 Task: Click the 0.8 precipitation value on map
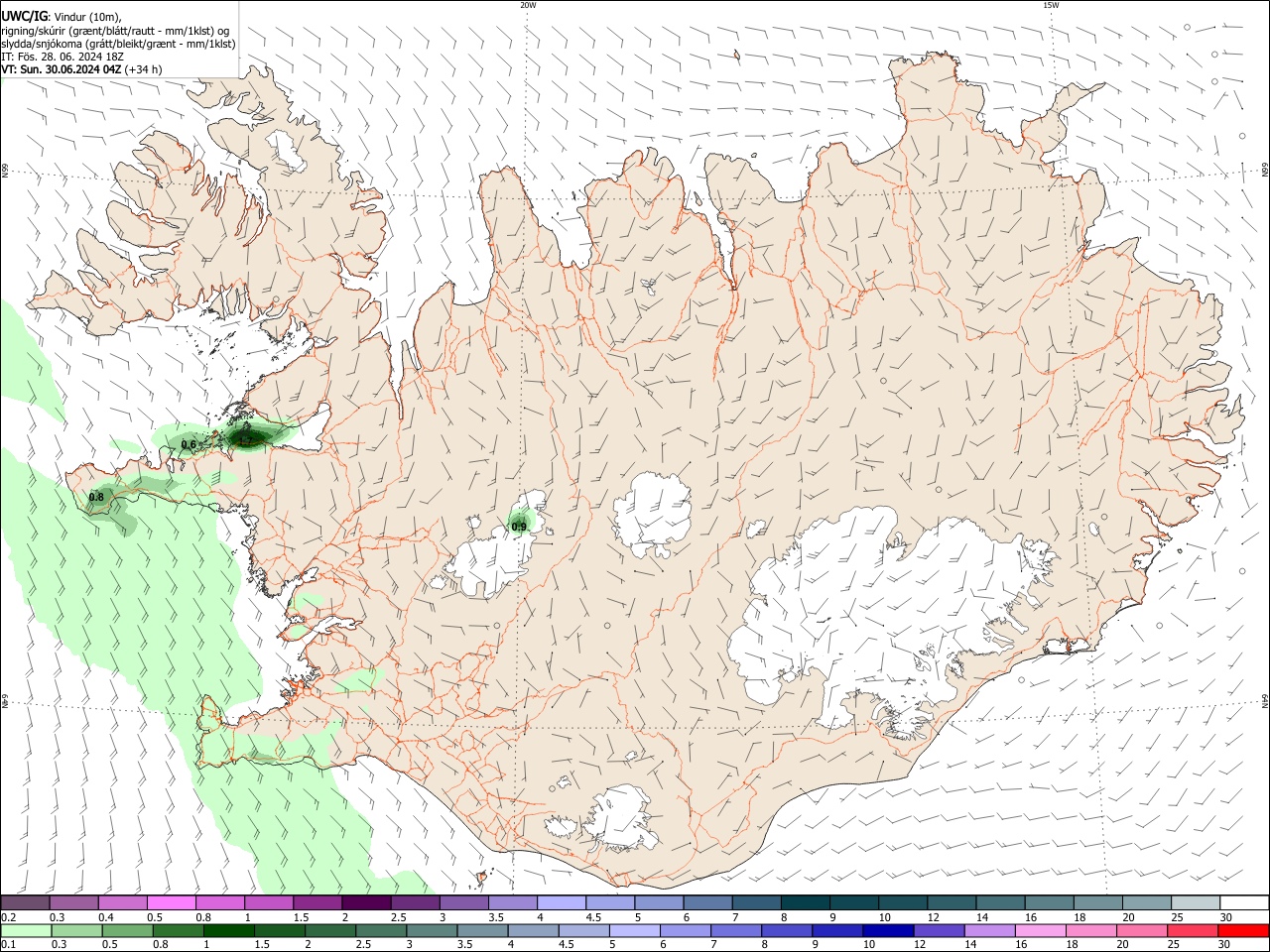(x=96, y=497)
